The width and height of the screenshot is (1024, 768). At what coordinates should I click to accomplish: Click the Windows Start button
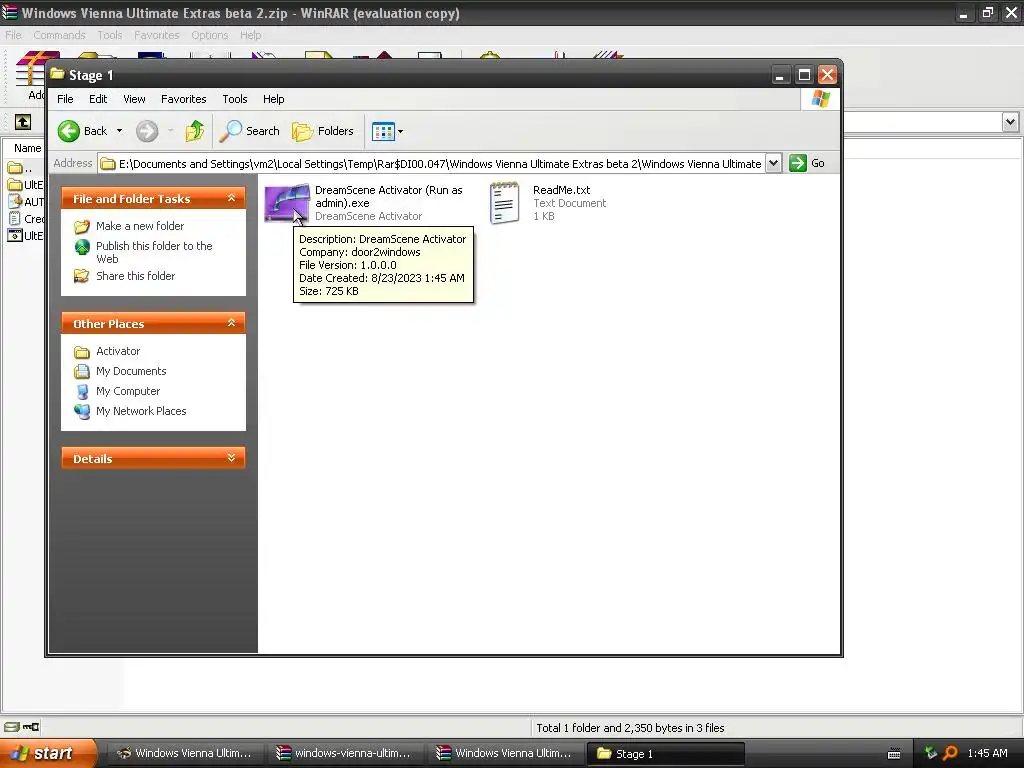47,754
